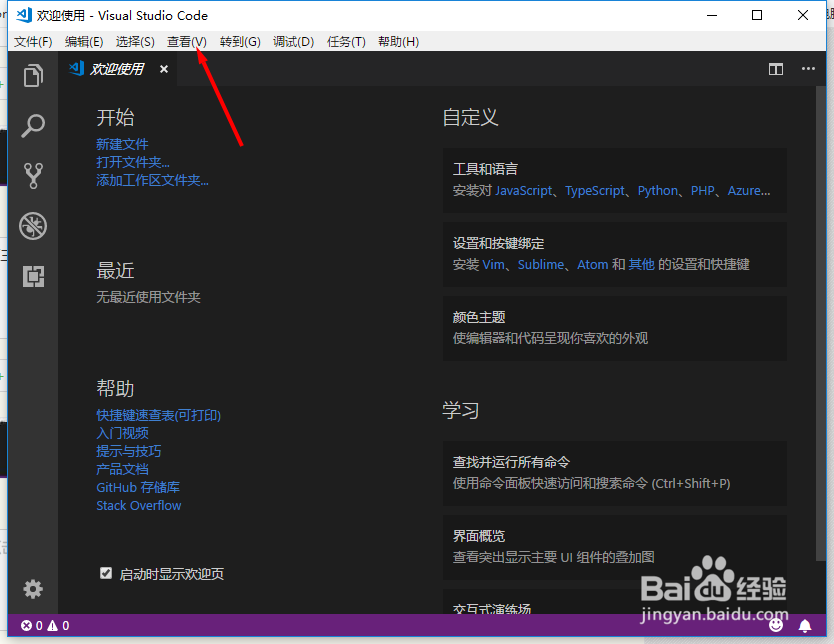
Task: Open the 查看(V) menu
Action: [187, 41]
